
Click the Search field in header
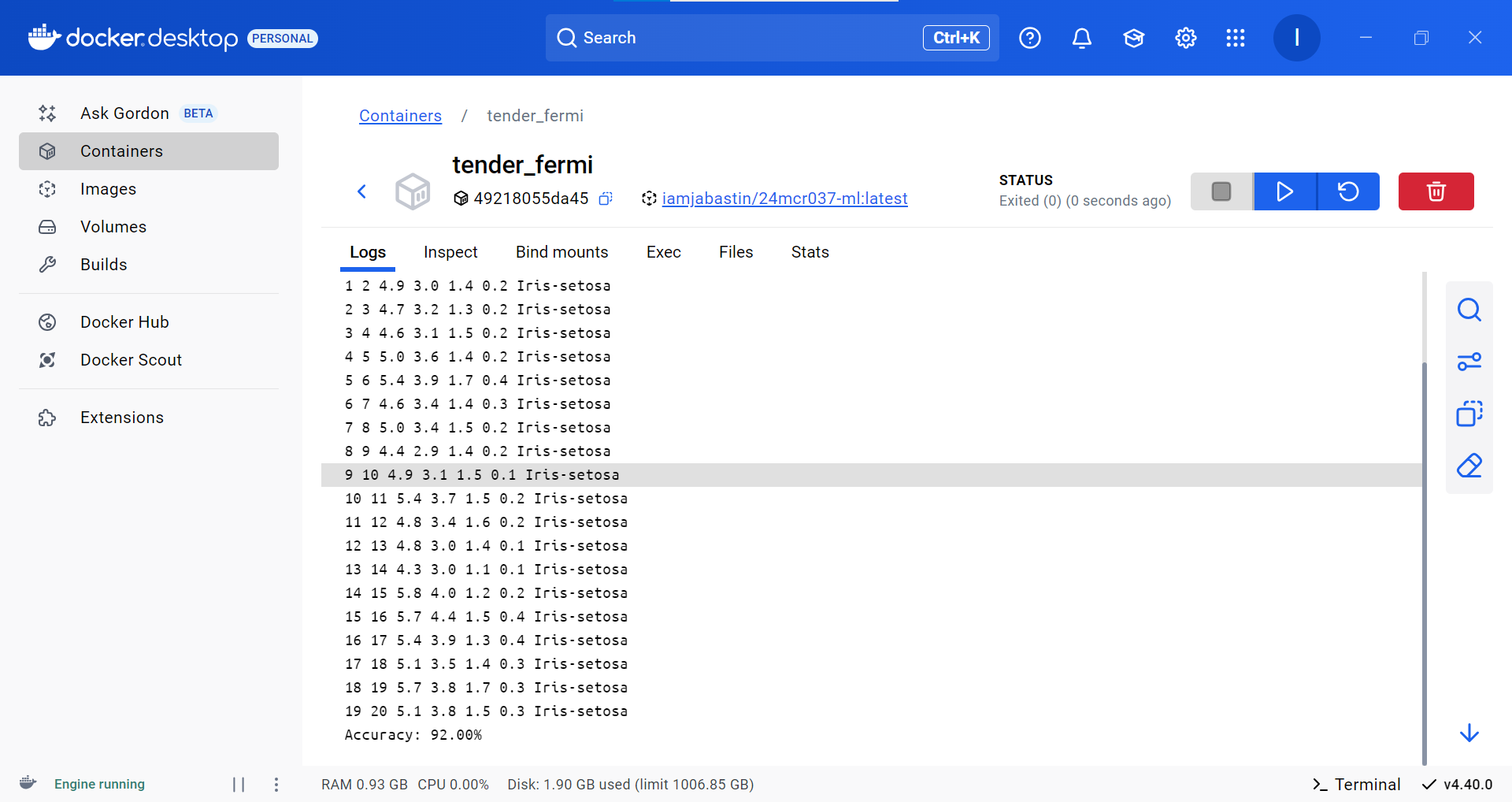772,38
